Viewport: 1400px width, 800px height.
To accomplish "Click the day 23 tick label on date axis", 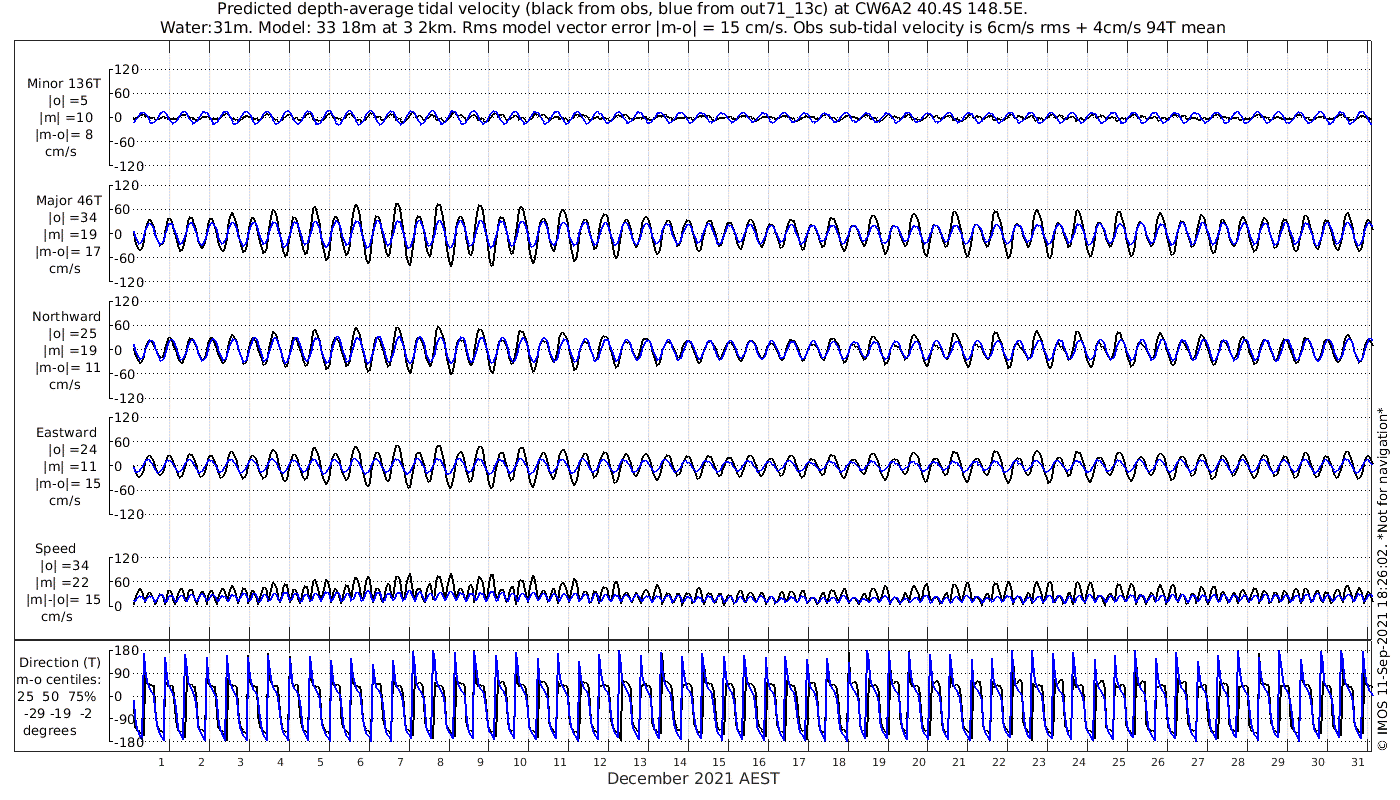I will pos(1039,761).
